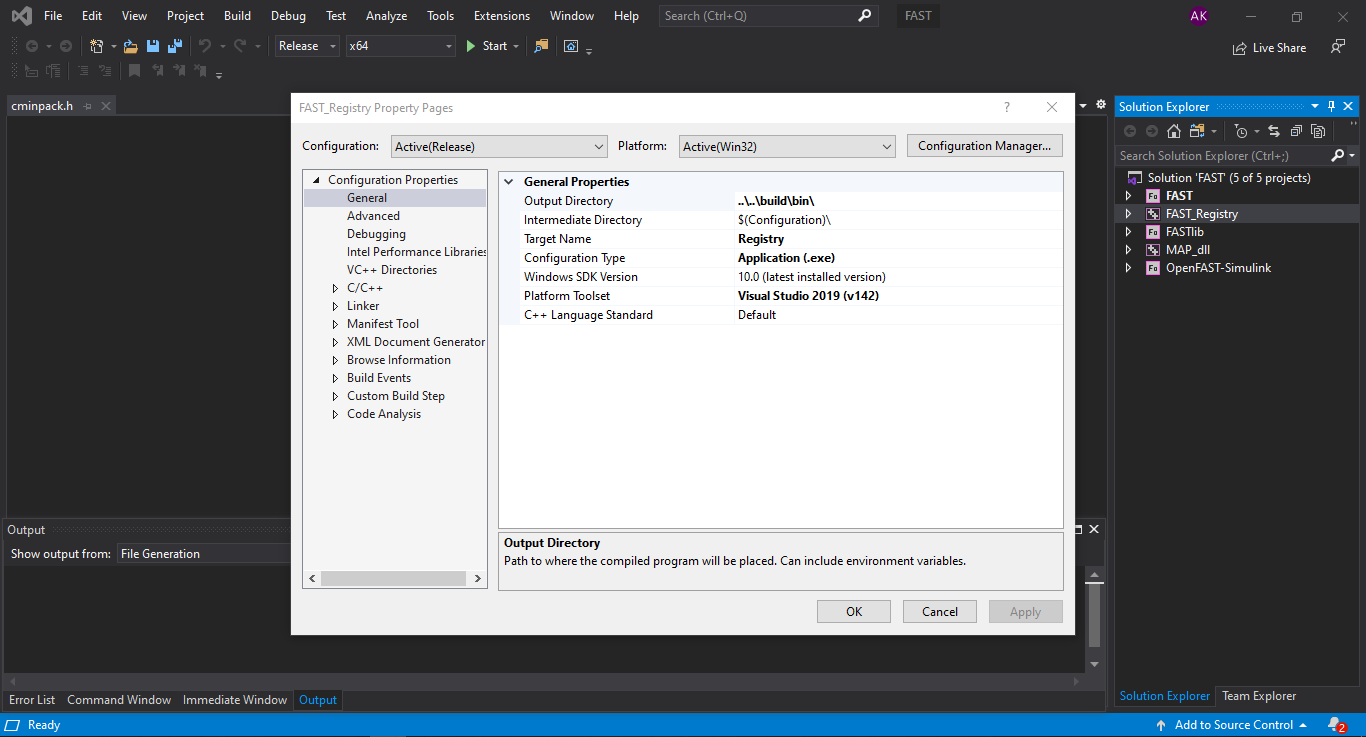Viewport: 1366px width, 737px height.
Task: Click the Undo icon on the toolbar
Action: pos(204,46)
